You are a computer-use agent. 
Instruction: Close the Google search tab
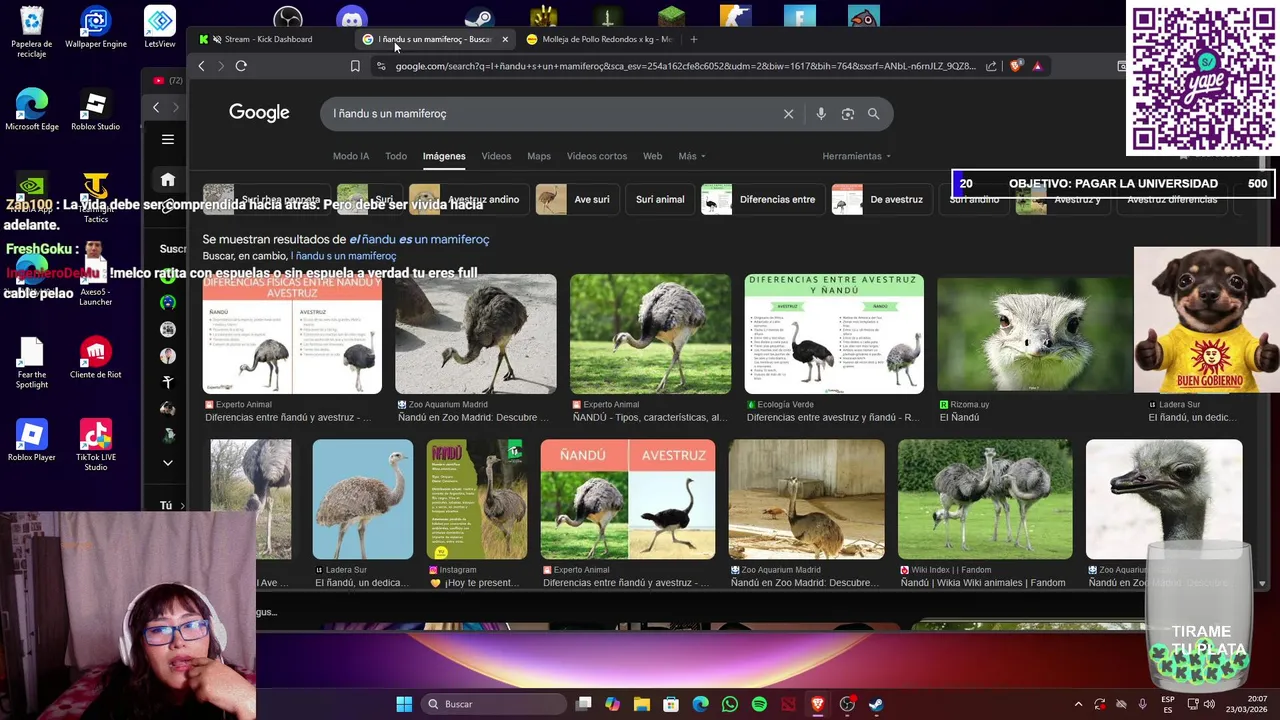pos(505,39)
